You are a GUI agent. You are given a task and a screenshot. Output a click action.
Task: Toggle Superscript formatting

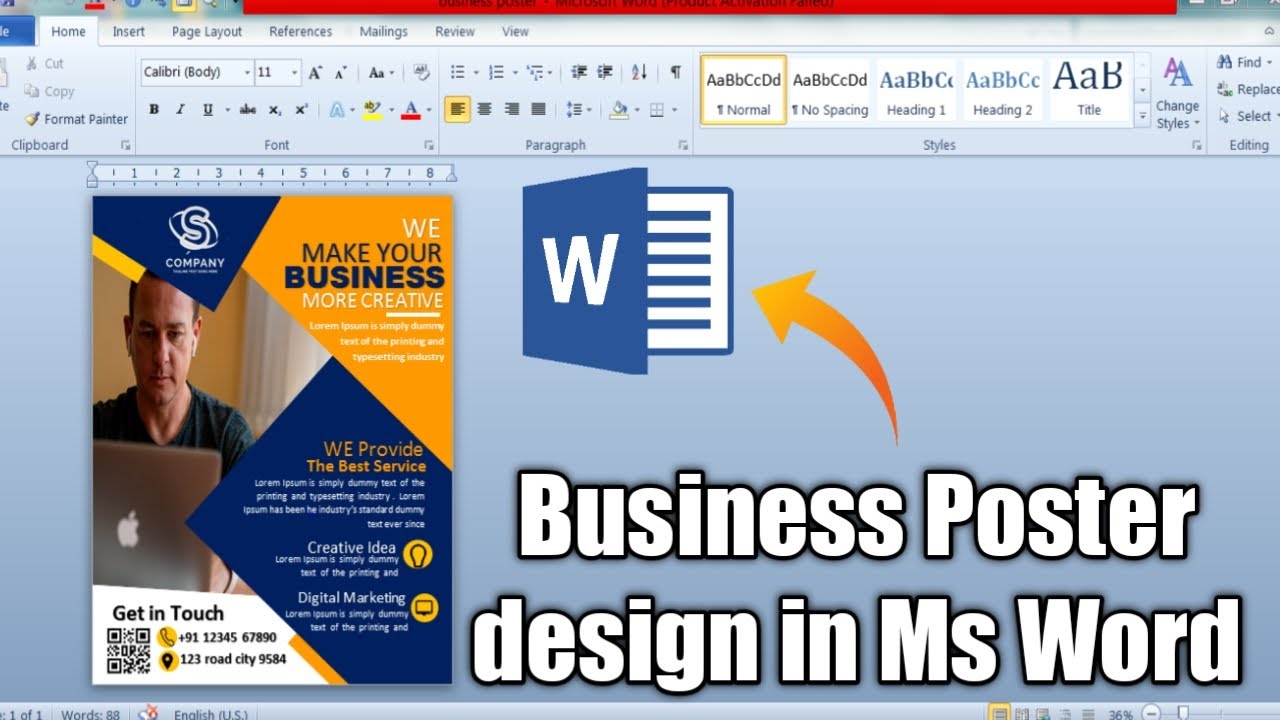click(301, 109)
